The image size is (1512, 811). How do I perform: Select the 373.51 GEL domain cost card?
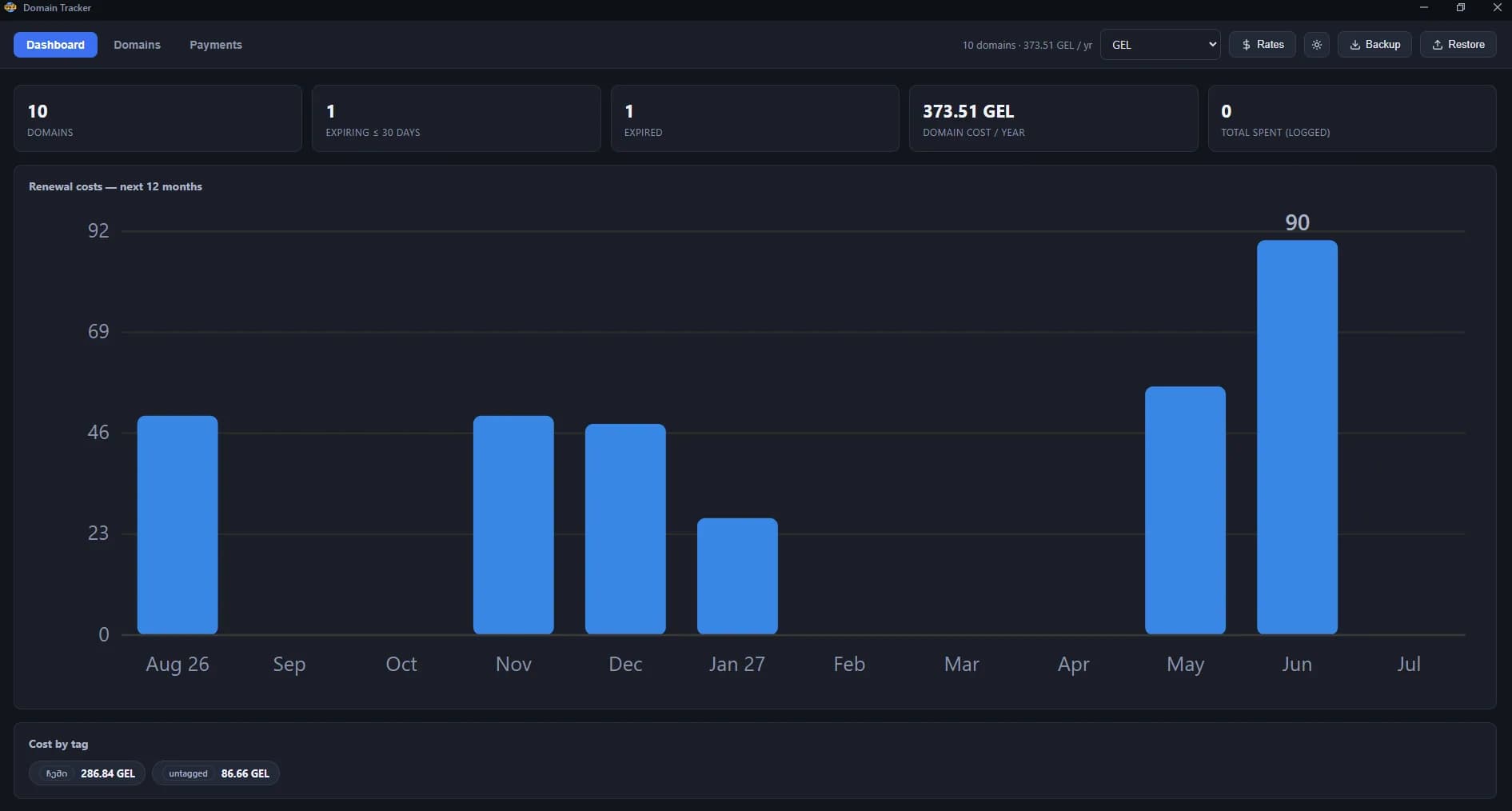click(x=1053, y=118)
